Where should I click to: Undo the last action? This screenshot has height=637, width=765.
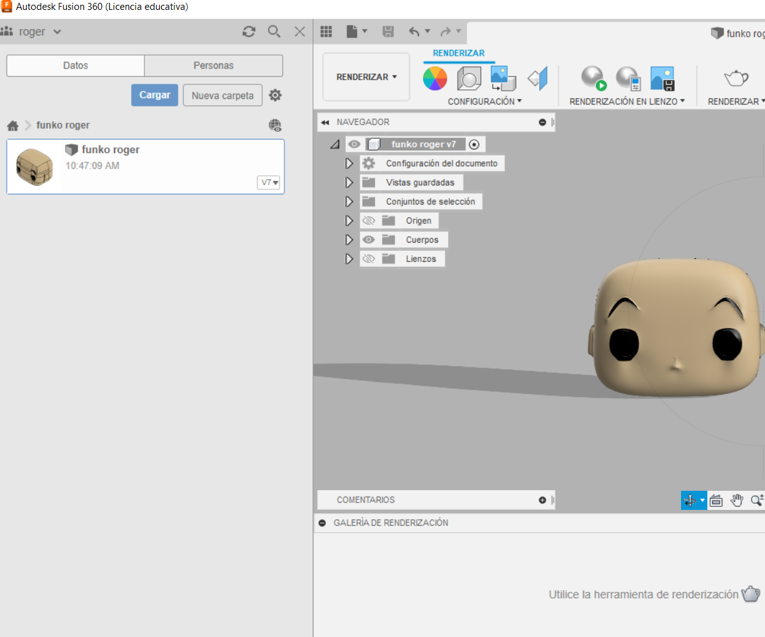(414, 32)
